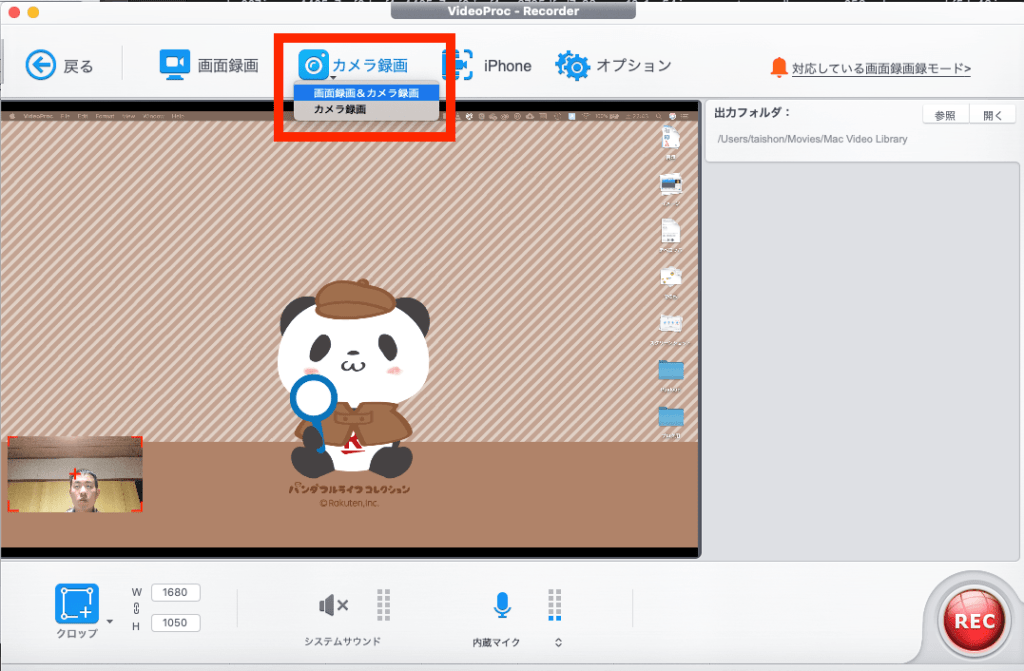Select 画面録画＆カメラ録画 from the menu

(366, 93)
